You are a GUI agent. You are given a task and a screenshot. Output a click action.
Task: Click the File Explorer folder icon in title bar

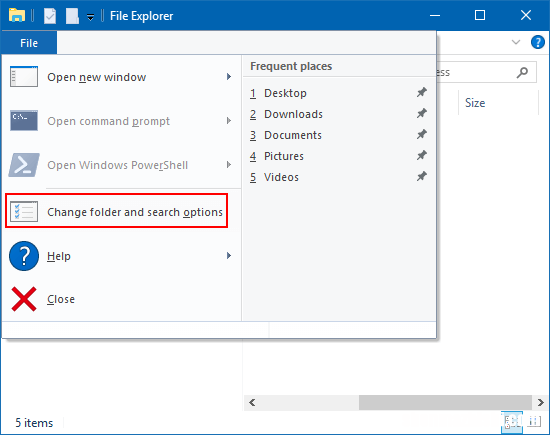coord(17,15)
